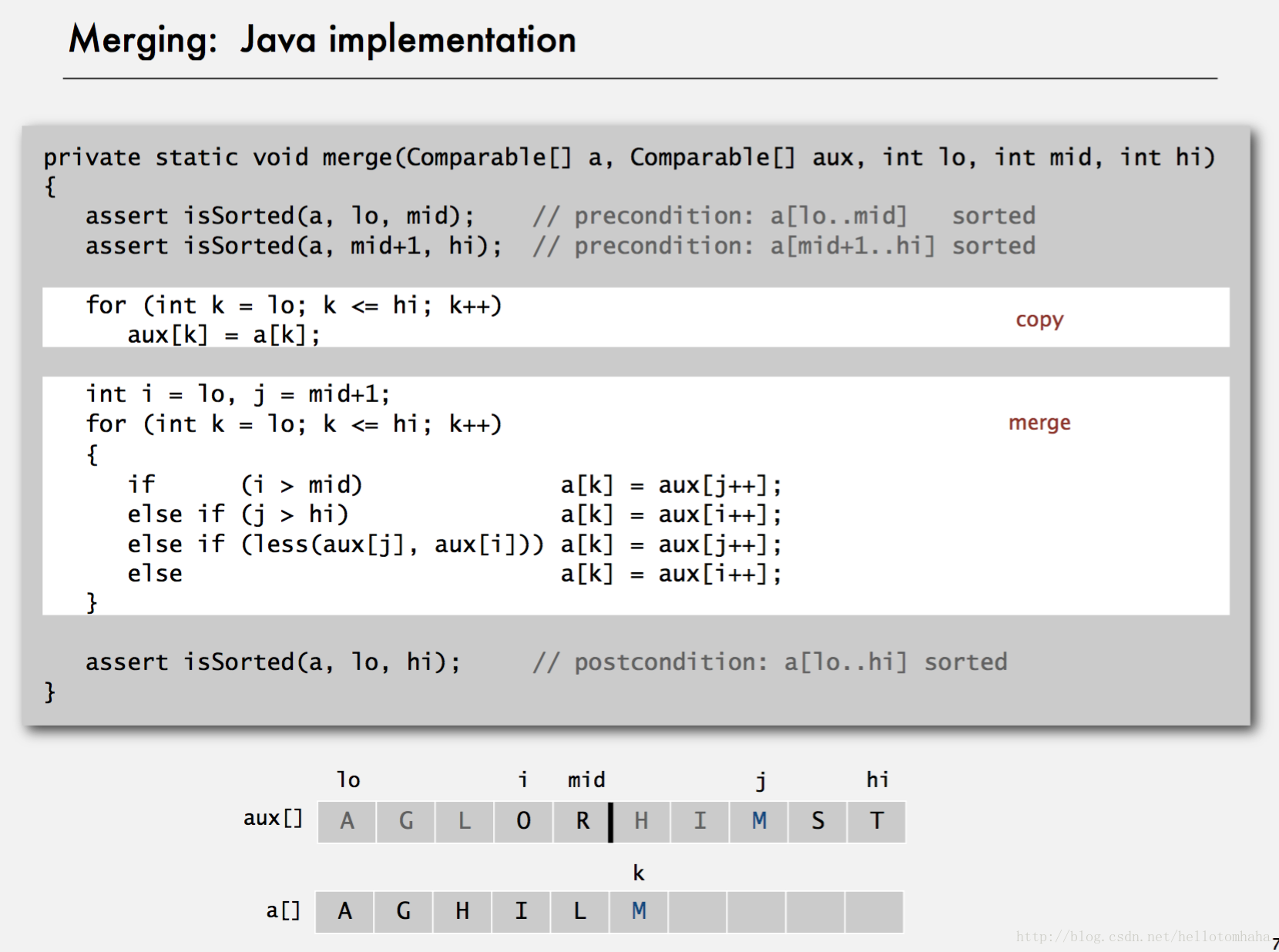Click the red 'copy' label
Viewport: 1279px width, 952px height.
[1039, 320]
